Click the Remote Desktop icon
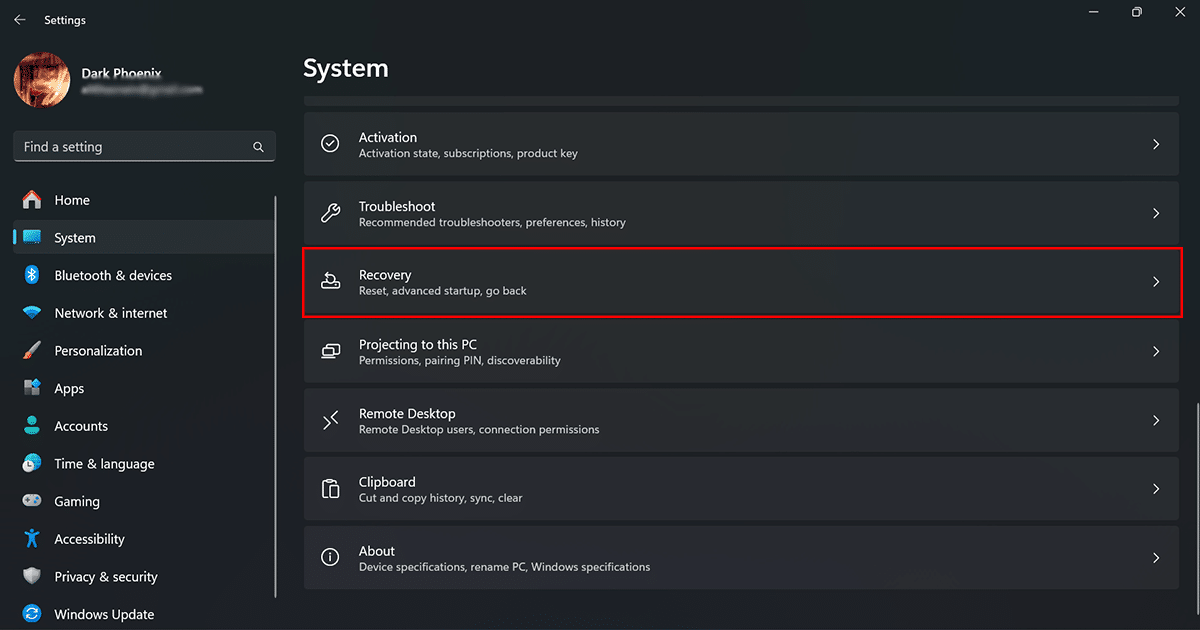 coord(330,420)
